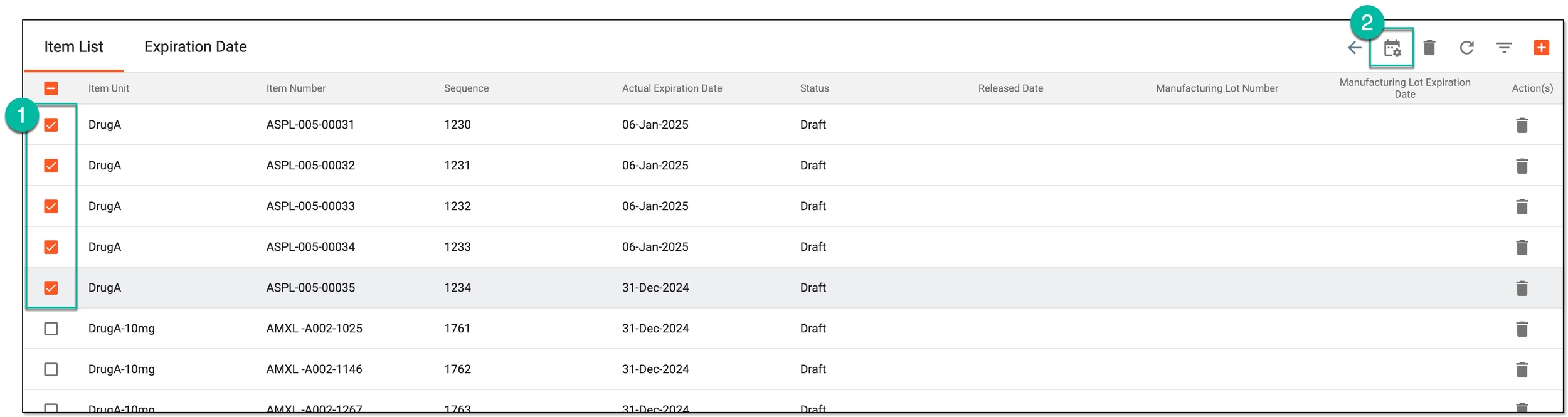Refresh the item list
Screen dimensions: 1568x417
tap(1466, 48)
